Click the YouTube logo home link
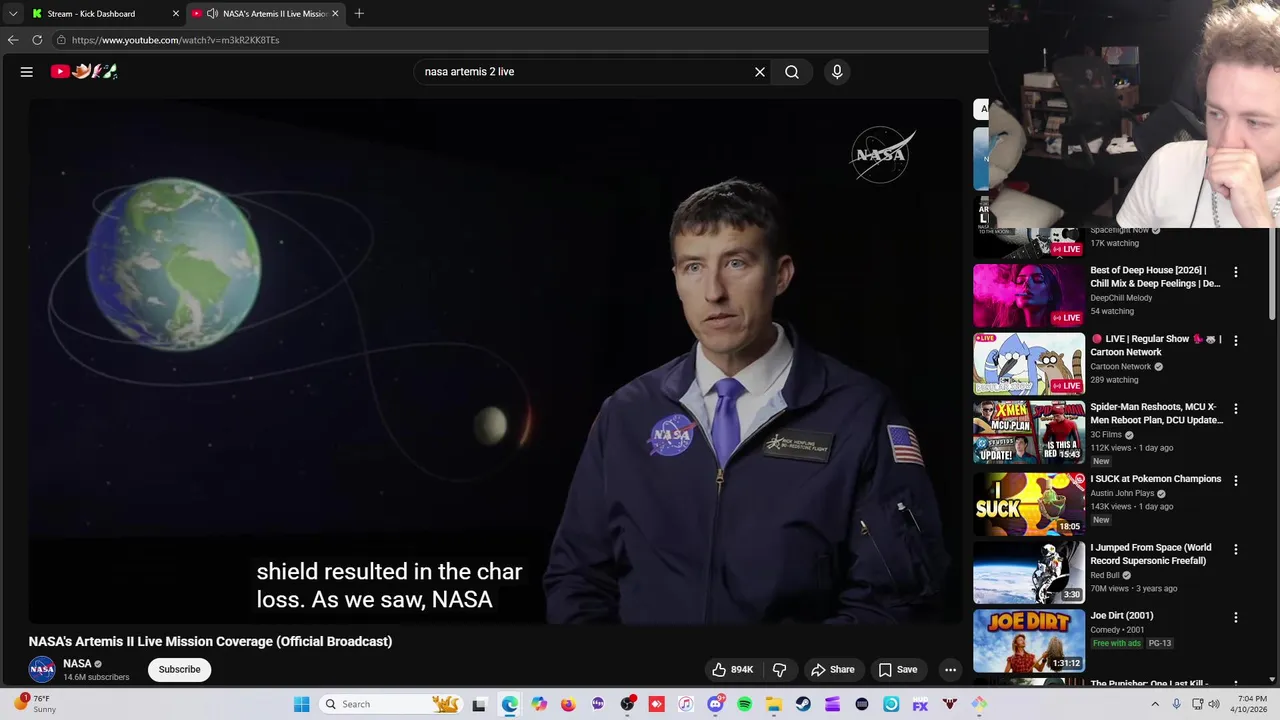1280x720 pixels. (85, 71)
